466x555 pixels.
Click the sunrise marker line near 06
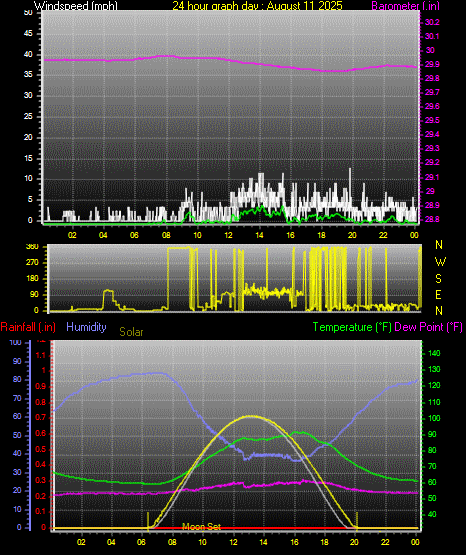(148, 521)
